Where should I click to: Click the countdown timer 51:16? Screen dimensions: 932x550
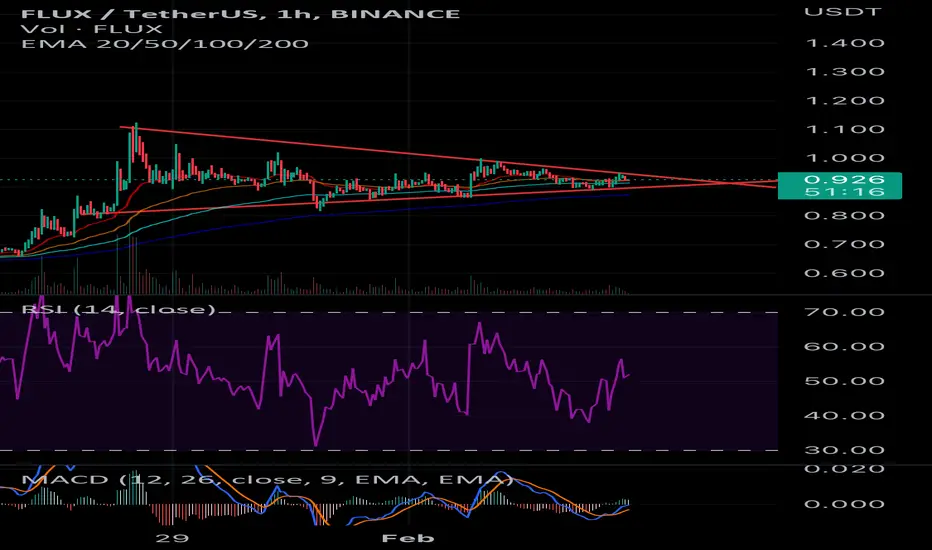pos(844,192)
